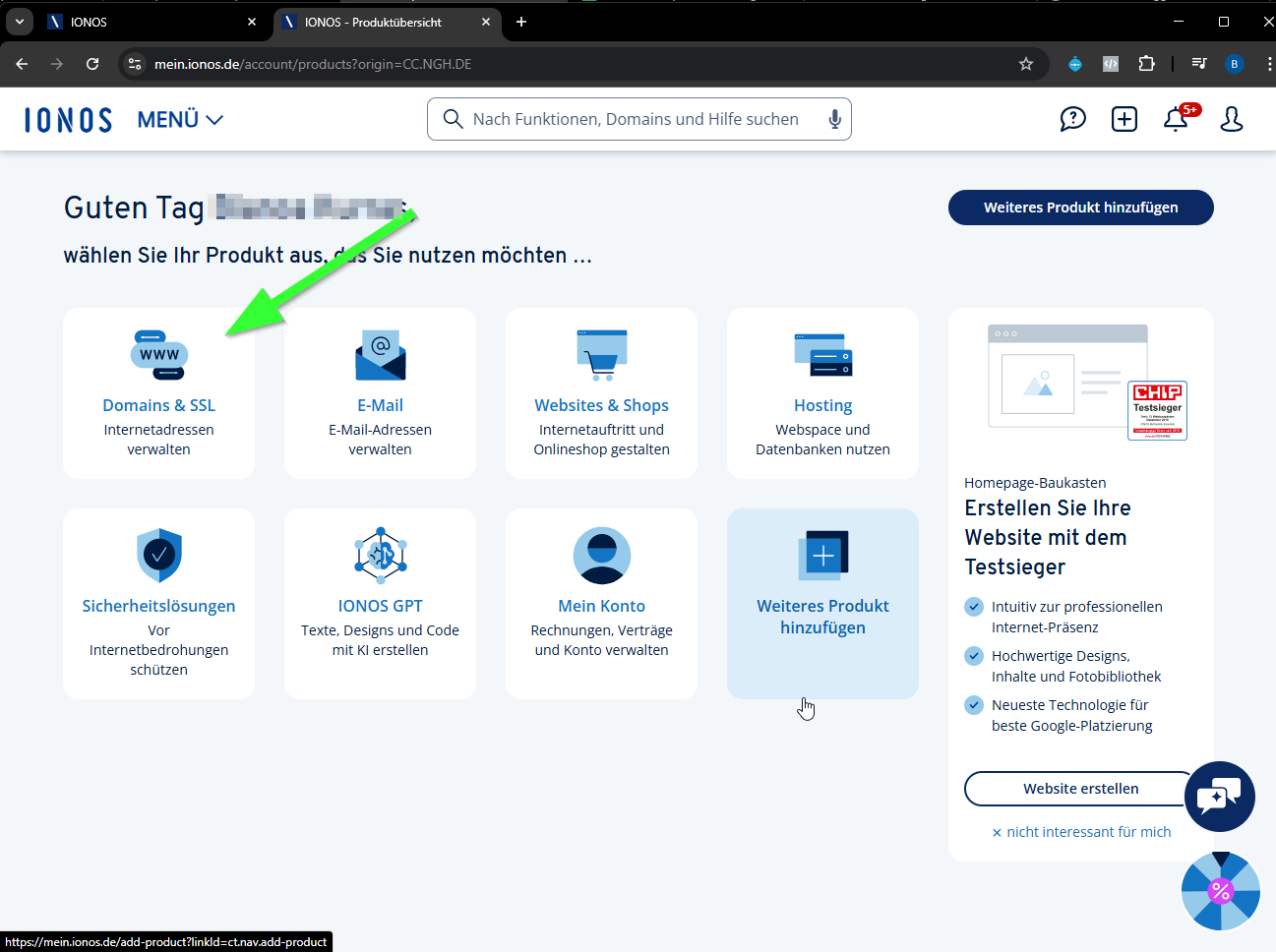Click the nicht interessant für mich link
Viewport: 1276px width, 952px height.
coord(1081,832)
